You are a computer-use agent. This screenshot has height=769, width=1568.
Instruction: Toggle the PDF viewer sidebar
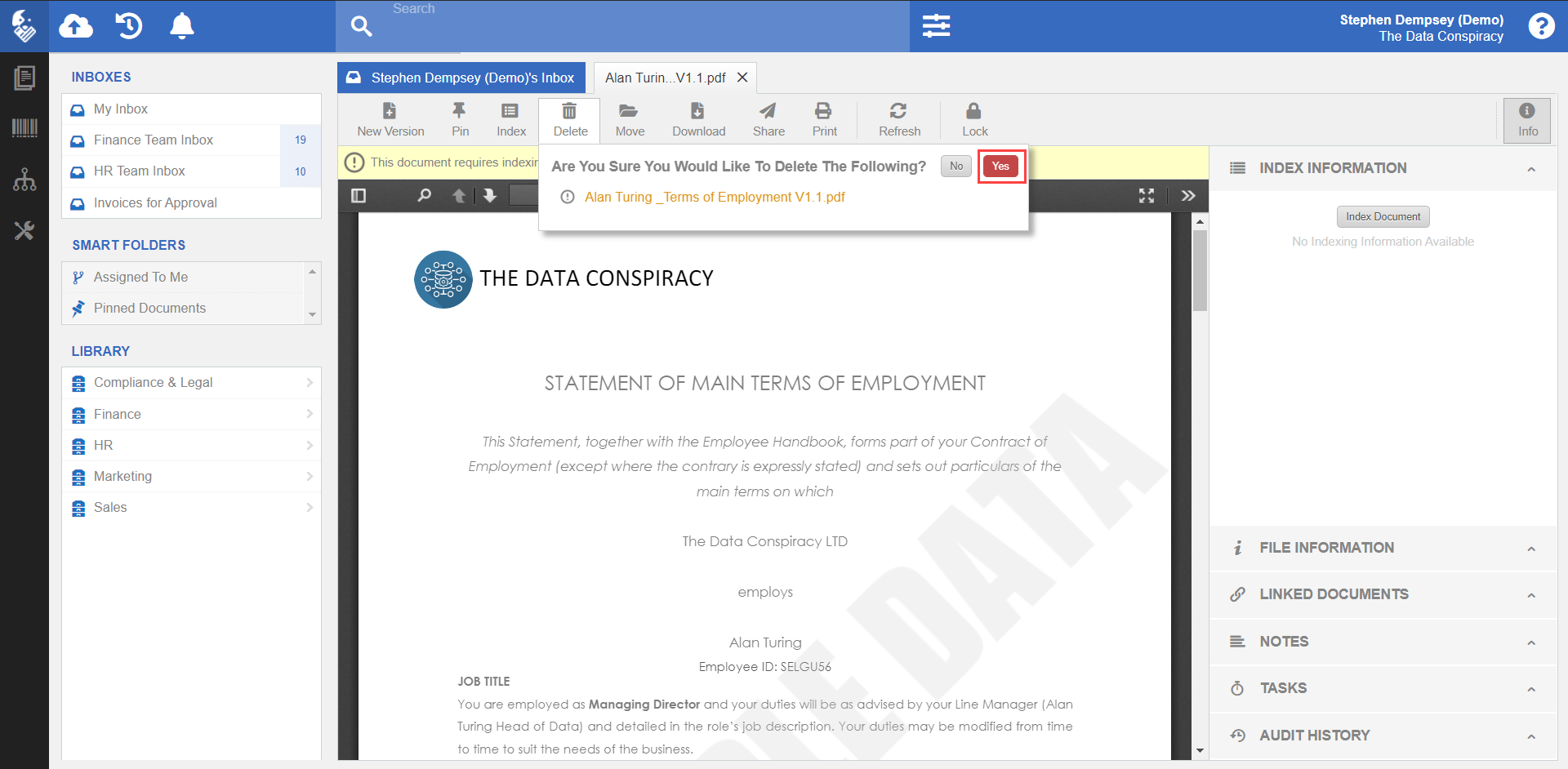click(x=359, y=196)
